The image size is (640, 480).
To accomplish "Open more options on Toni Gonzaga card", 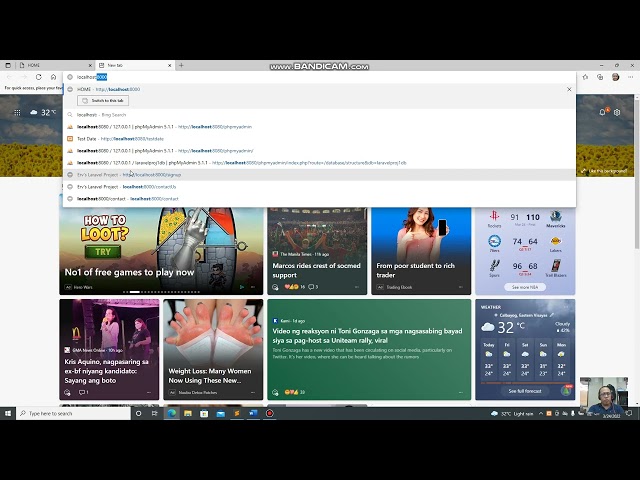I will pos(460,392).
